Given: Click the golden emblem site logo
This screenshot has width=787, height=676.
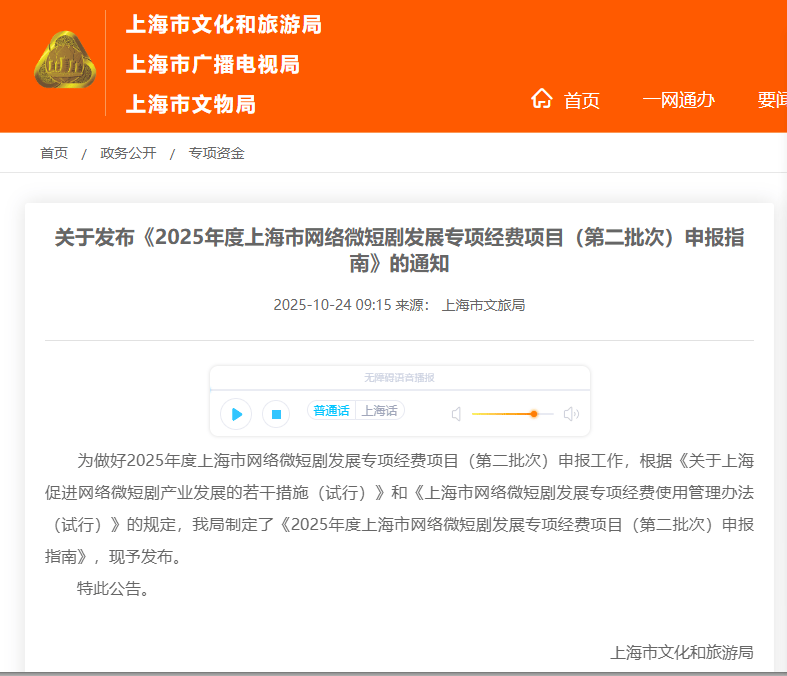Looking at the screenshot, I should click(x=64, y=60).
